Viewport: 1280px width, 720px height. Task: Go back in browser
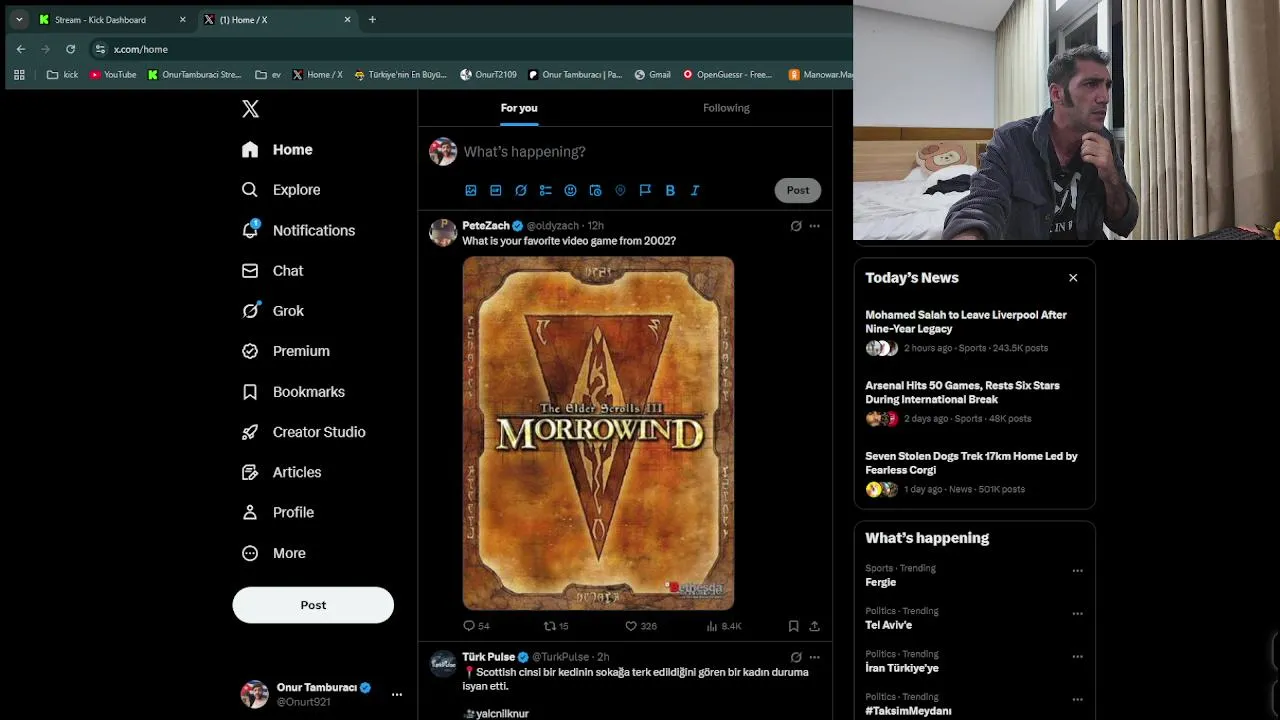(21, 49)
